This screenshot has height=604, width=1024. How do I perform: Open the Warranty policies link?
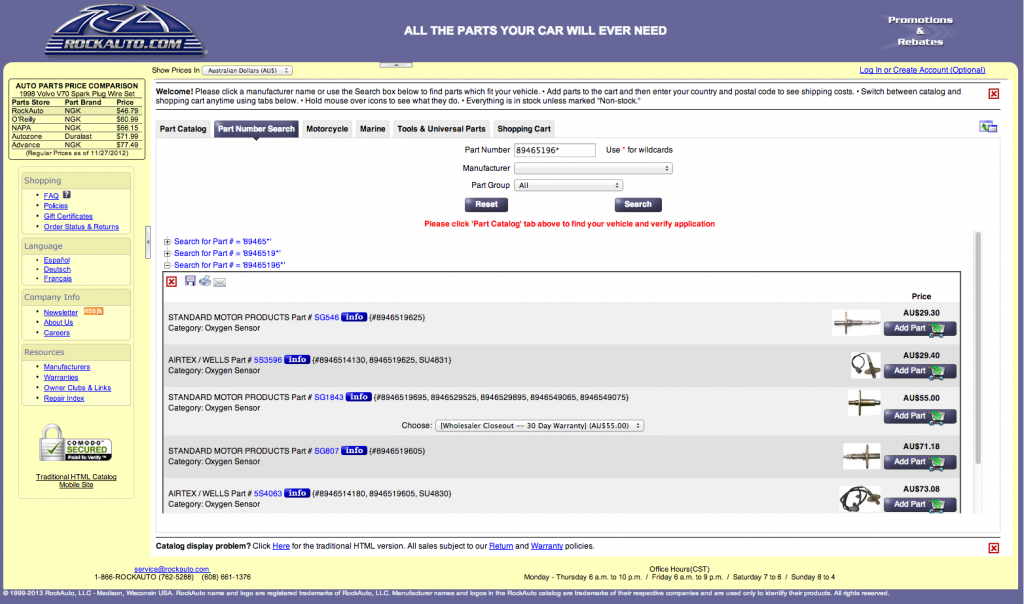tap(547, 546)
